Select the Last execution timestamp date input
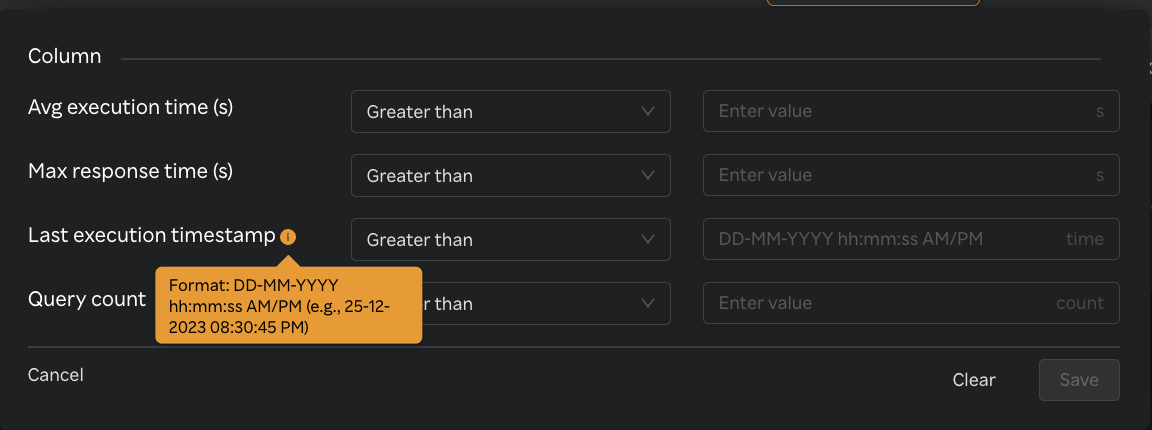 [880, 240]
